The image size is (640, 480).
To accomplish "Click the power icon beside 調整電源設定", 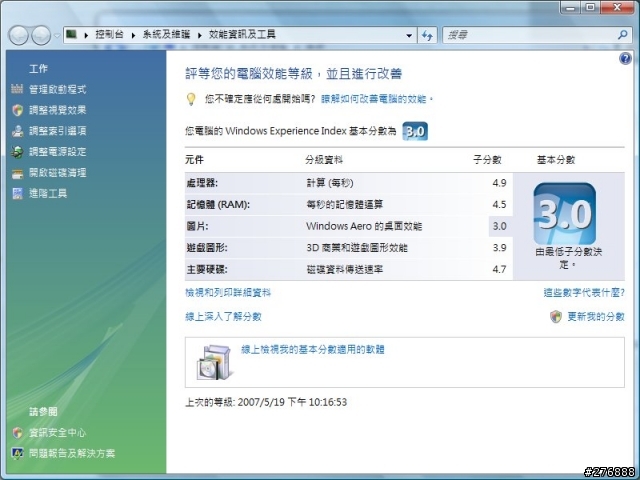I will coord(17,151).
